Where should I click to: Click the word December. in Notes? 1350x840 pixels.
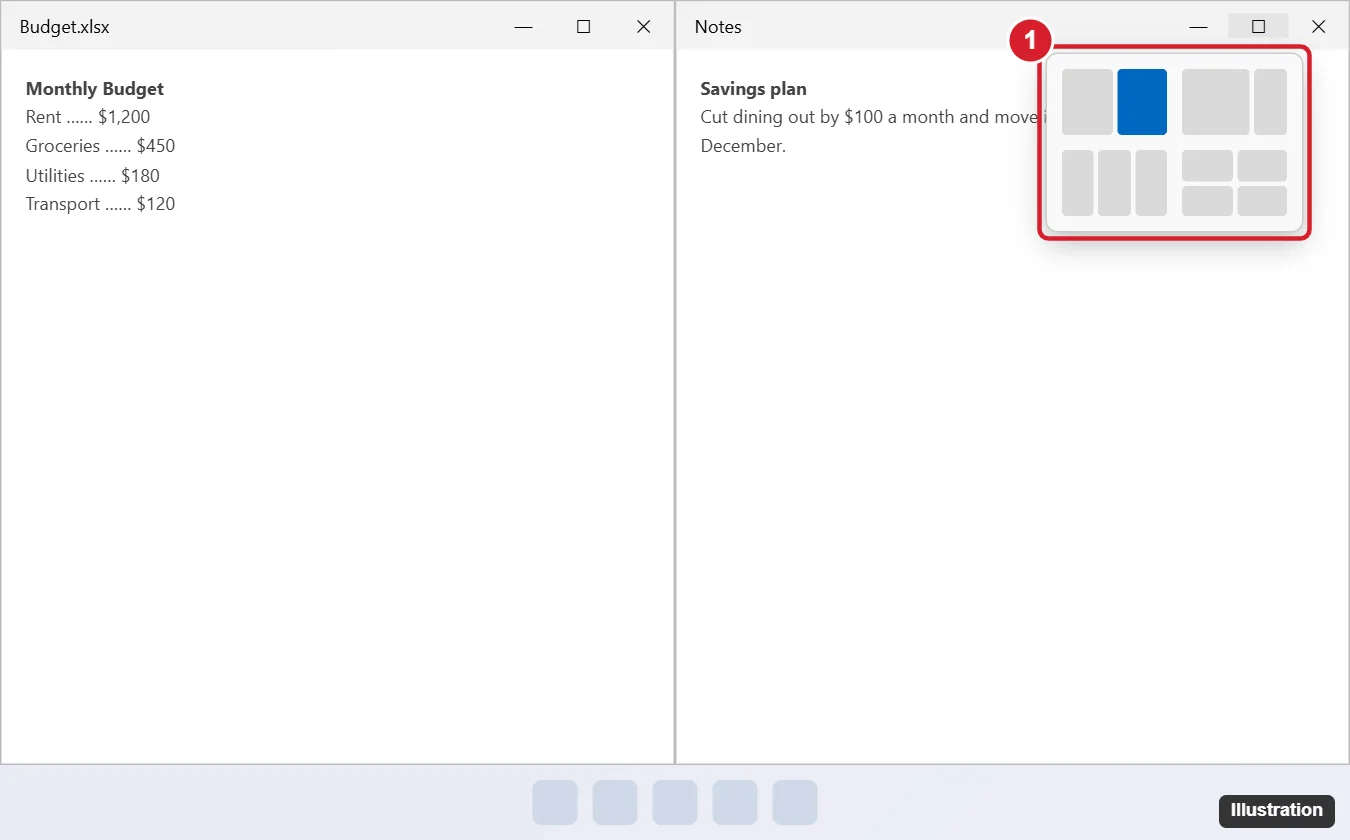click(743, 146)
